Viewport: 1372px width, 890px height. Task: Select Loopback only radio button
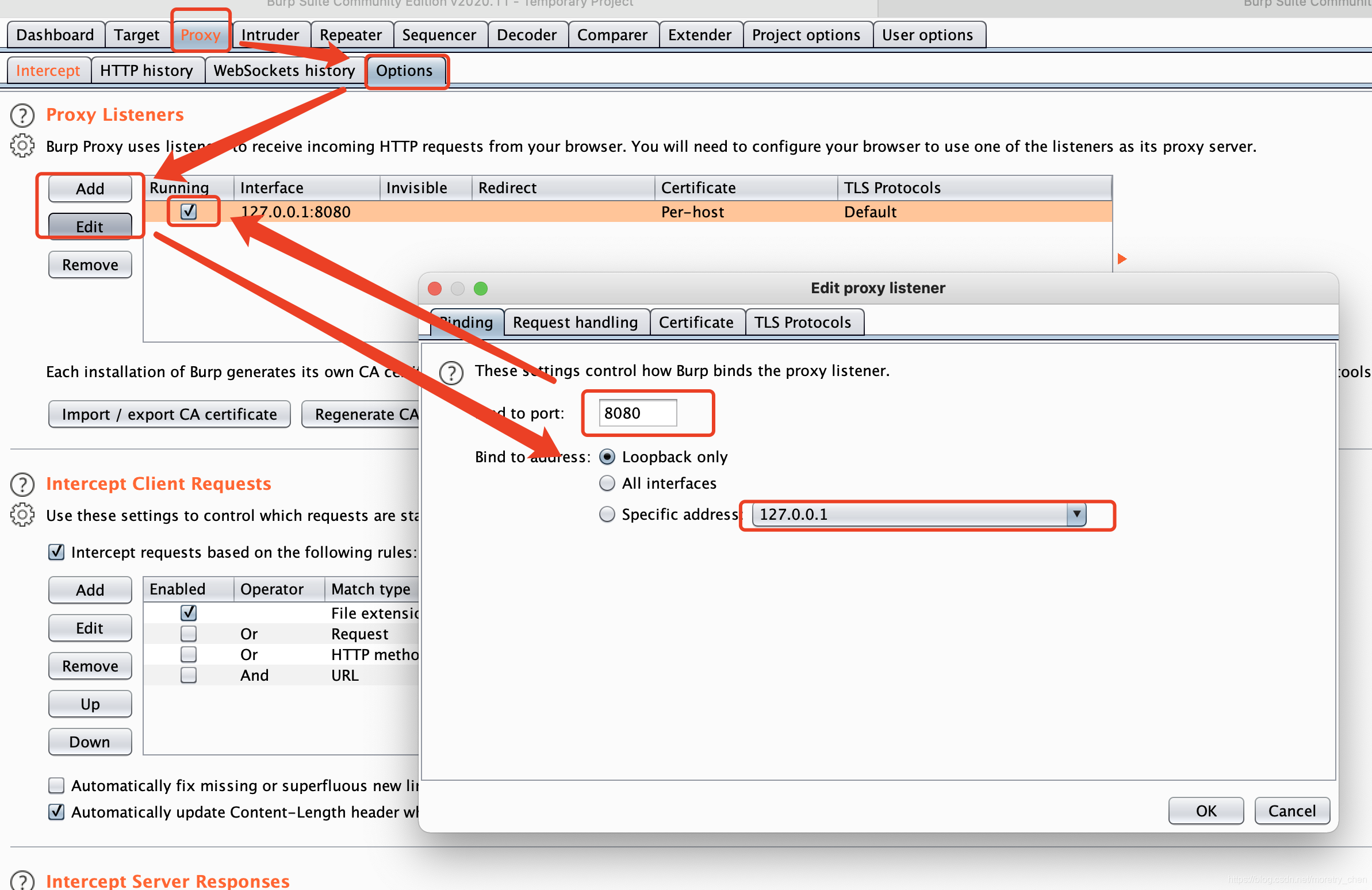coord(607,456)
